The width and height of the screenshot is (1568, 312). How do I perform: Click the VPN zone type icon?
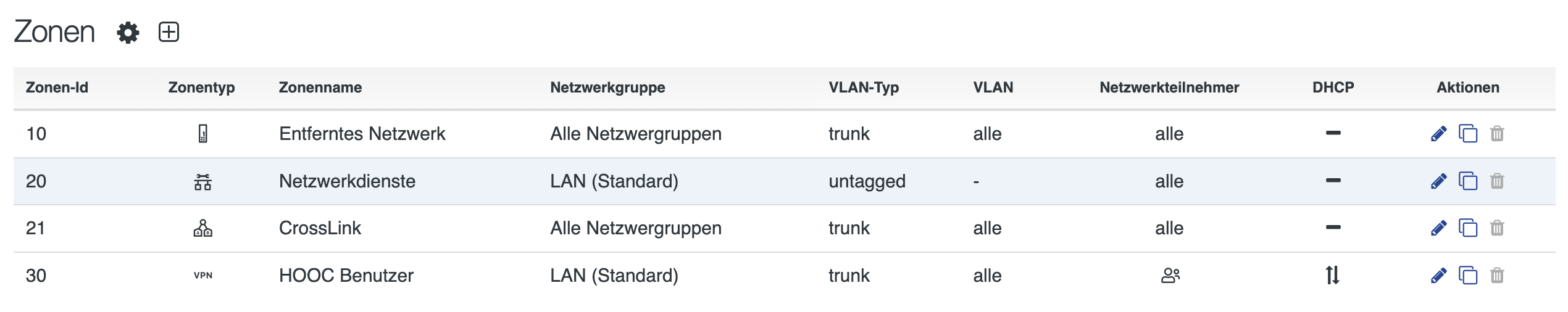point(202,276)
